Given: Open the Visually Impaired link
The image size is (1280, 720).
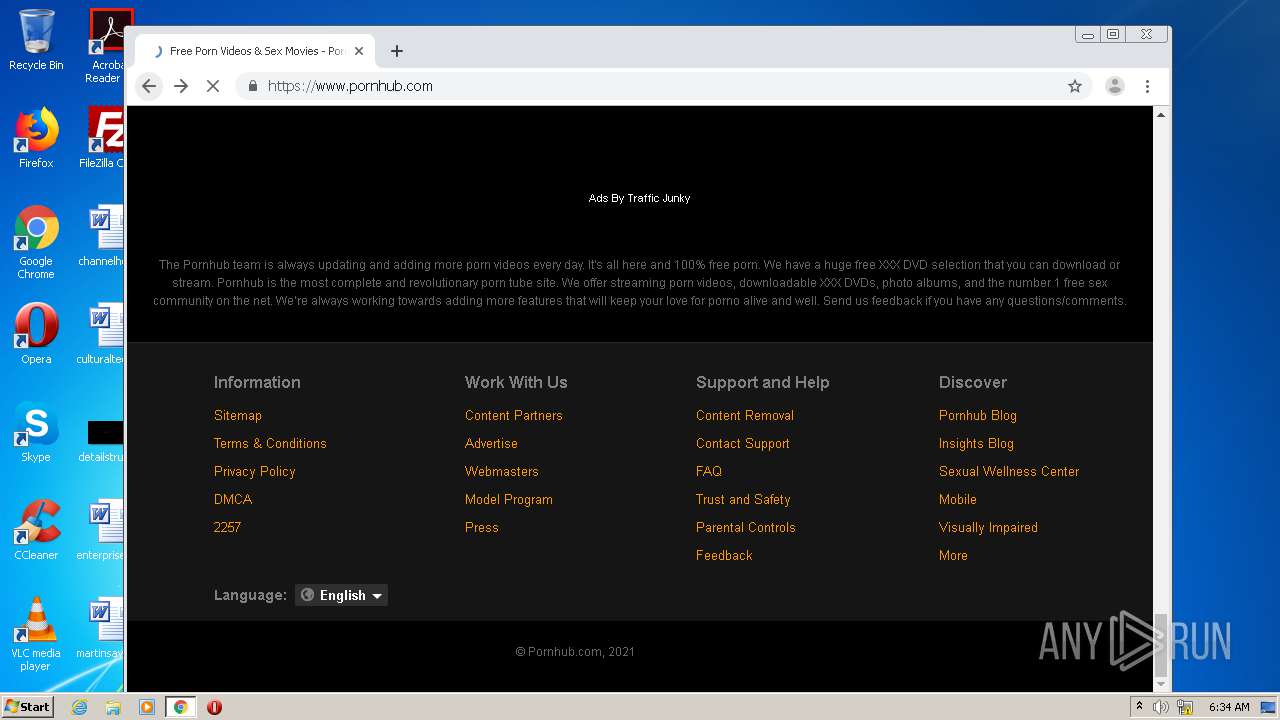Looking at the screenshot, I should [988, 527].
